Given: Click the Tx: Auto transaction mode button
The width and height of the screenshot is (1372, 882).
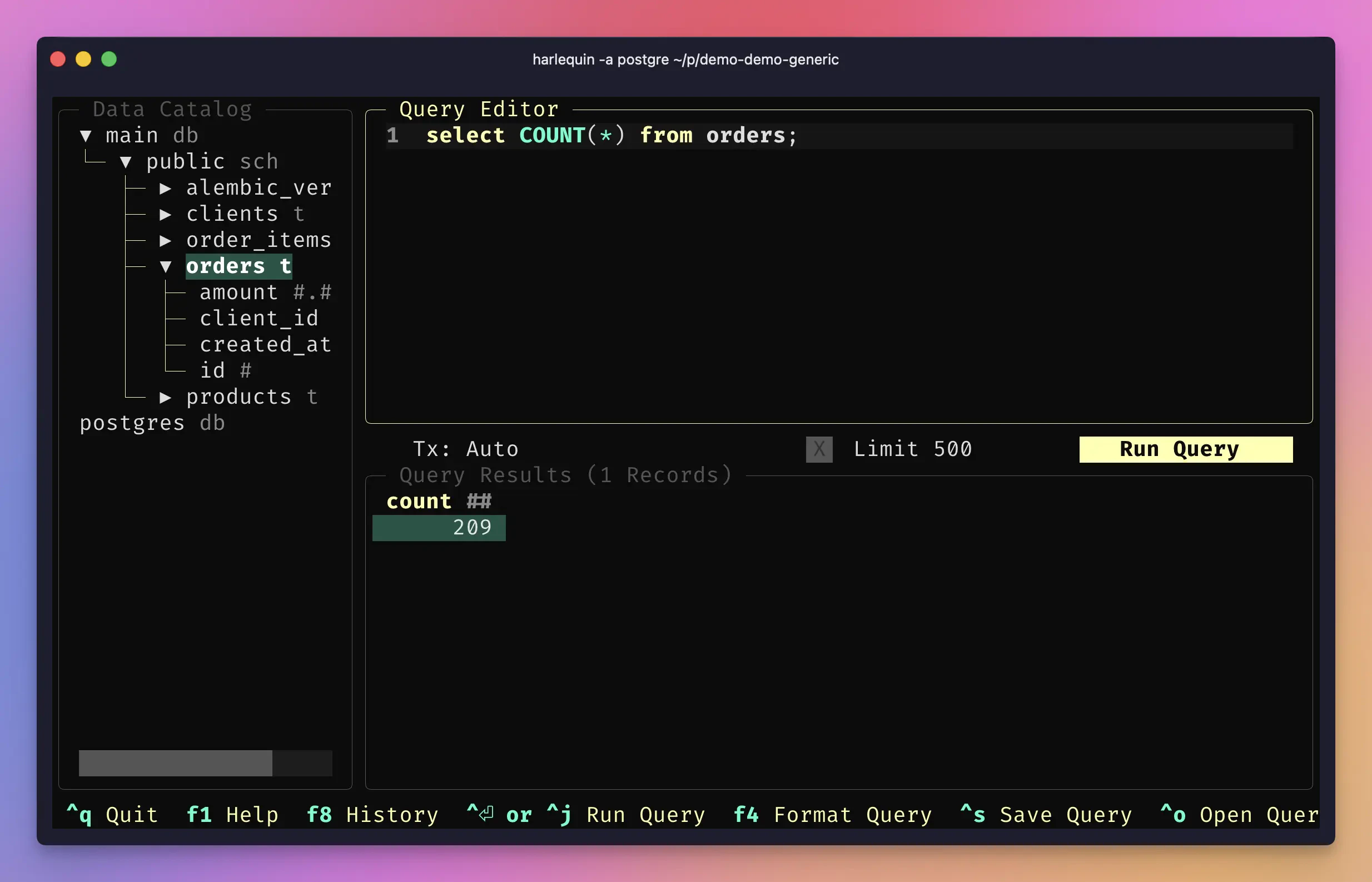Looking at the screenshot, I should [x=465, y=449].
